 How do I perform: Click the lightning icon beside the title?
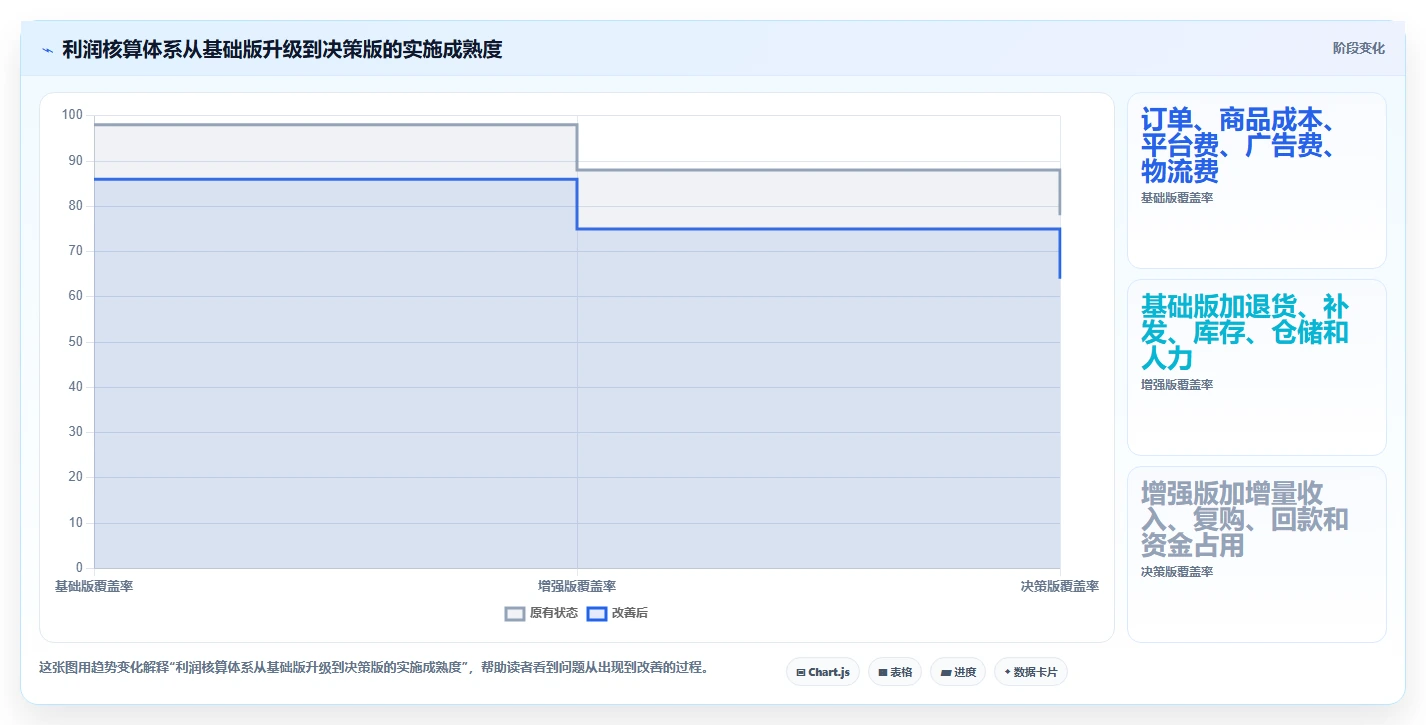tap(47, 50)
